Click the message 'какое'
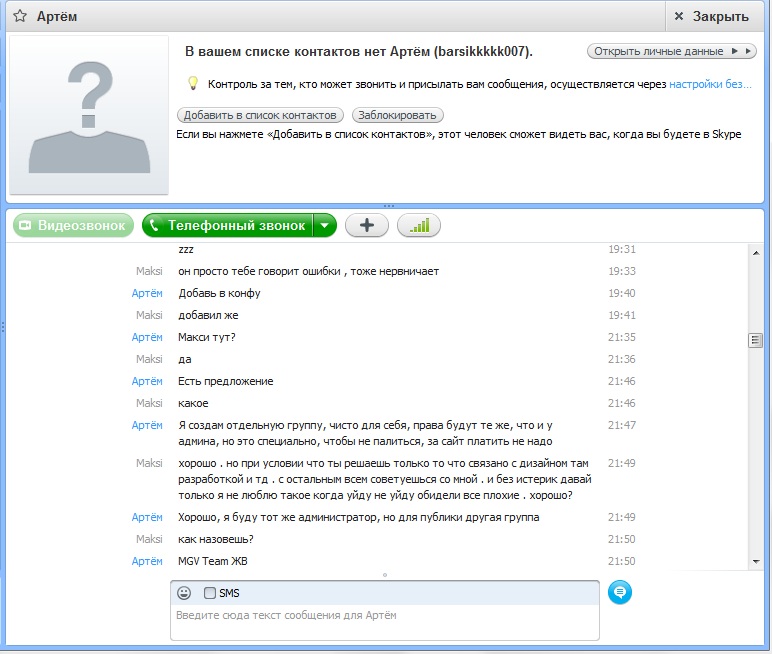 [193, 403]
